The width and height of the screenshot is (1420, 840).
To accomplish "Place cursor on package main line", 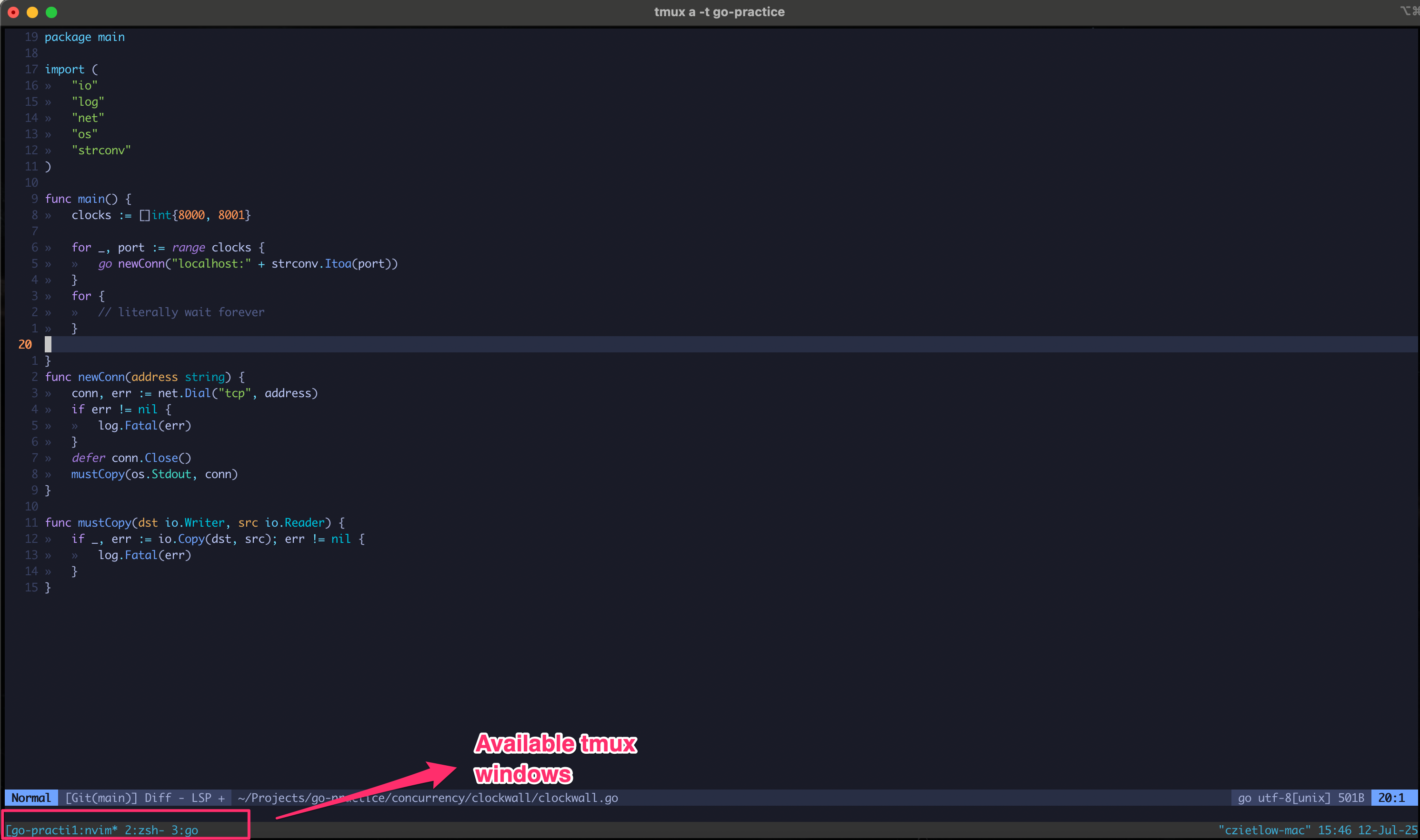I will [85, 37].
